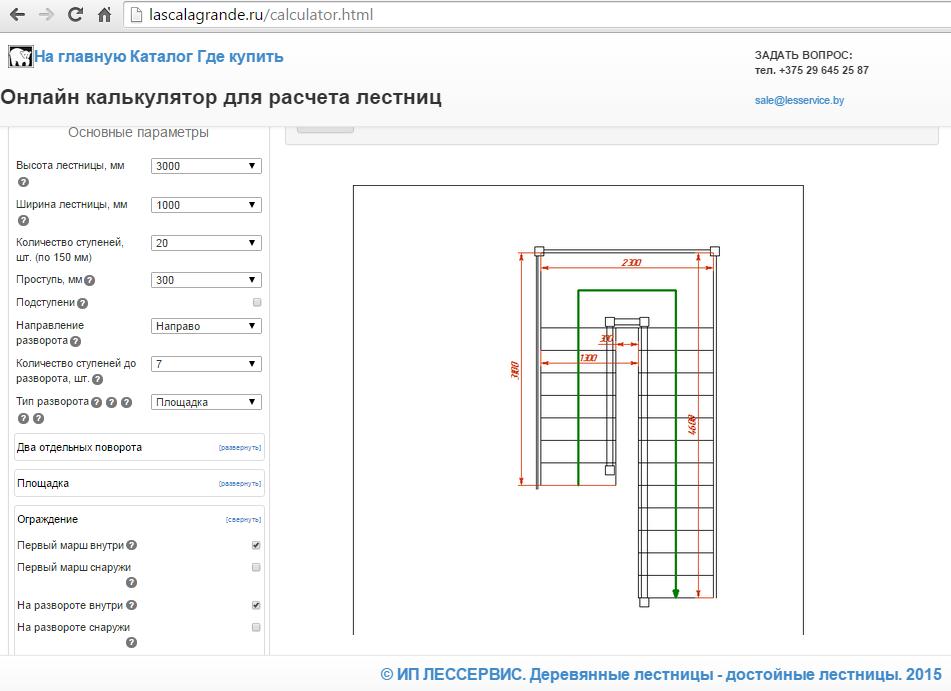Click the first help icon right after Тип разворота
This screenshot has width=951, height=691.
tap(96, 402)
